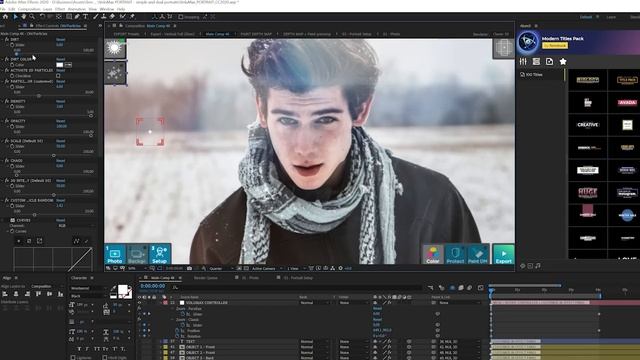Click the favorites star icon in Modern Titles panel
Image resolution: width=640 pixels, height=360 pixels.
pyautogui.click(x=563, y=61)
